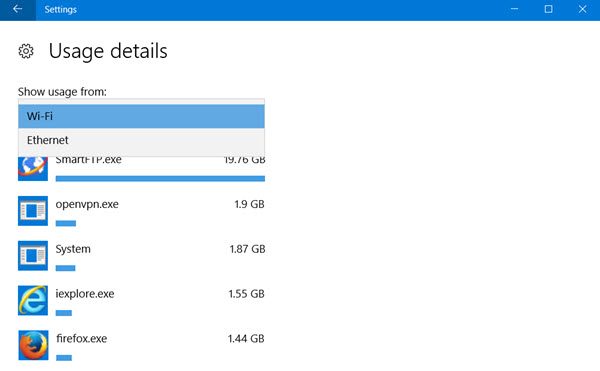Click the SmartFTP.exe usage bar
This screenshot has width=600, height=371.
pos(160,179)
